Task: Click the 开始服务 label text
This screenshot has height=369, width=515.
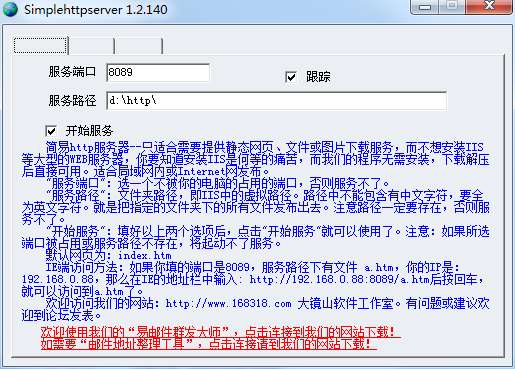Action: (x=89, y=131)
